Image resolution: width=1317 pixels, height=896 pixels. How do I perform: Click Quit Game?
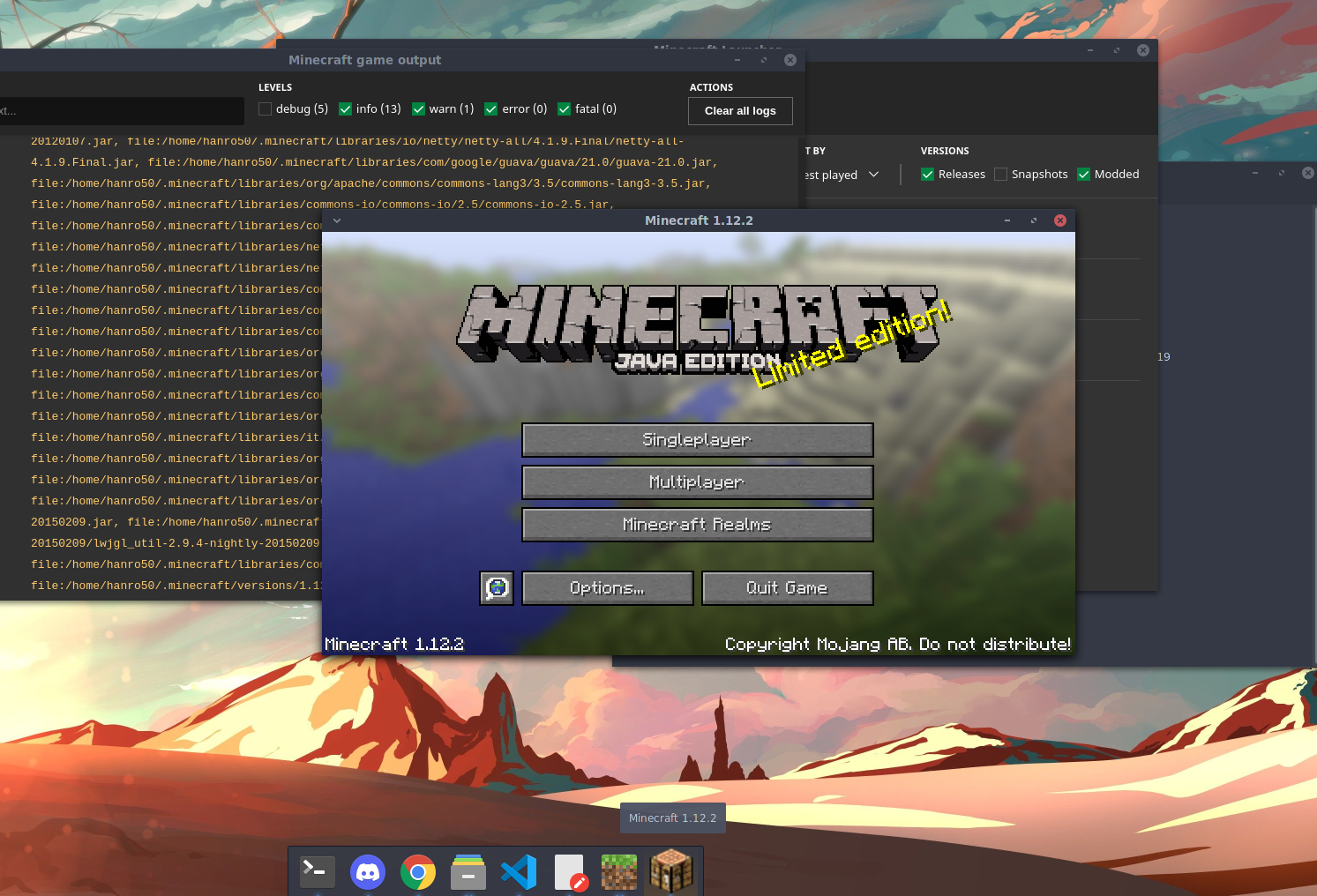click(788, 588)
